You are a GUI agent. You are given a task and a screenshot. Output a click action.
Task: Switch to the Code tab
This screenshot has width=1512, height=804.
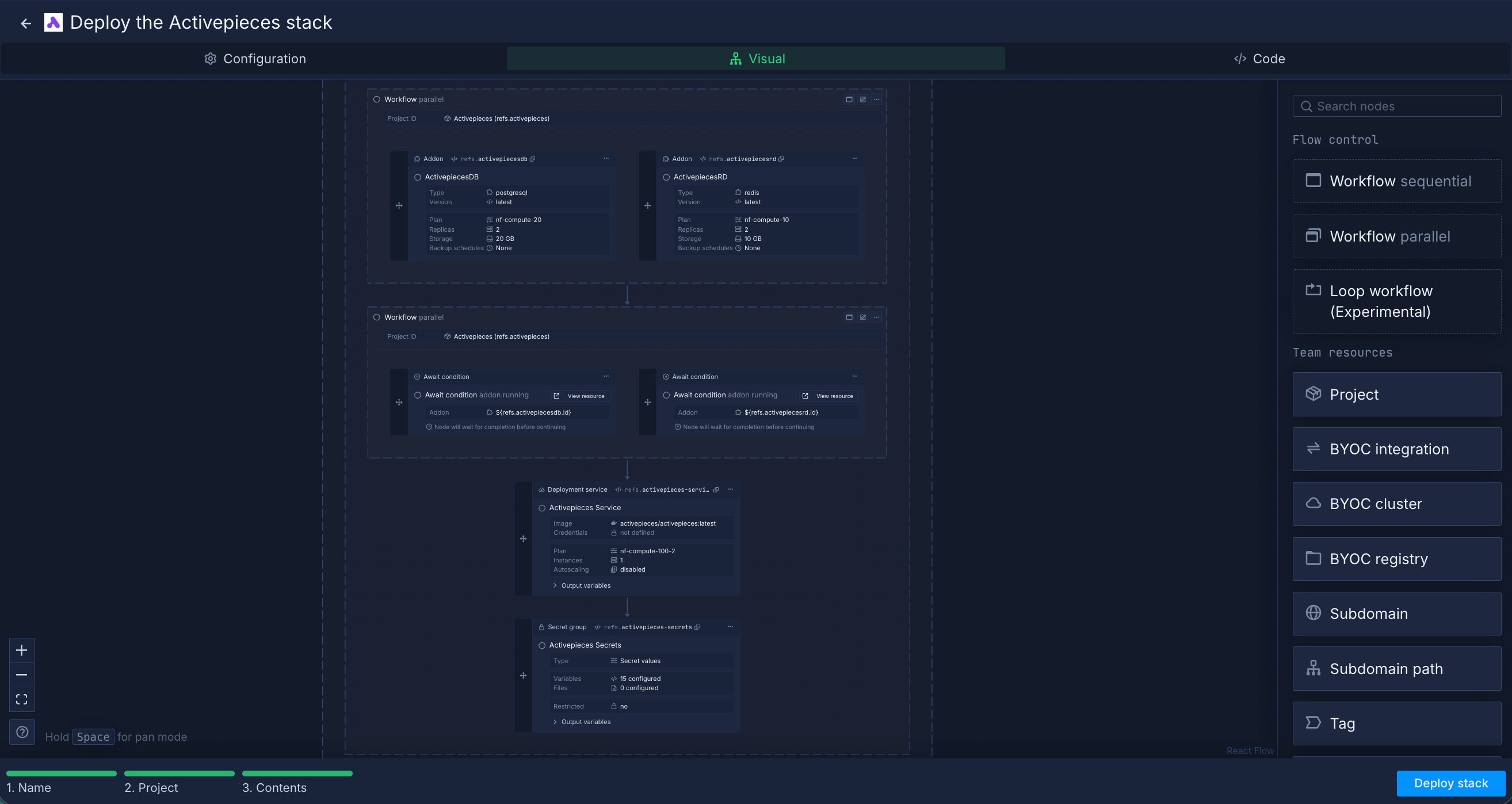(x=1259, y=59)
